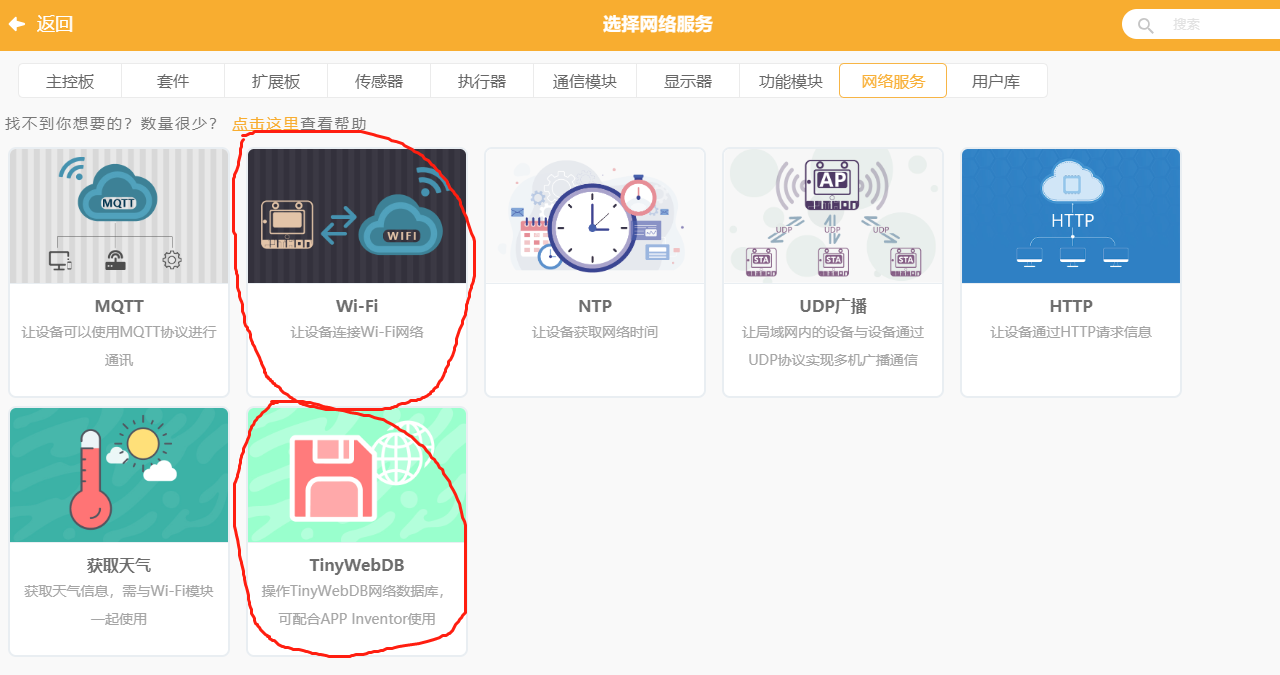Switch to the 用户库 tab
Image resolution: width=1280 pixels, height=675 pixels.
[996, 80]
